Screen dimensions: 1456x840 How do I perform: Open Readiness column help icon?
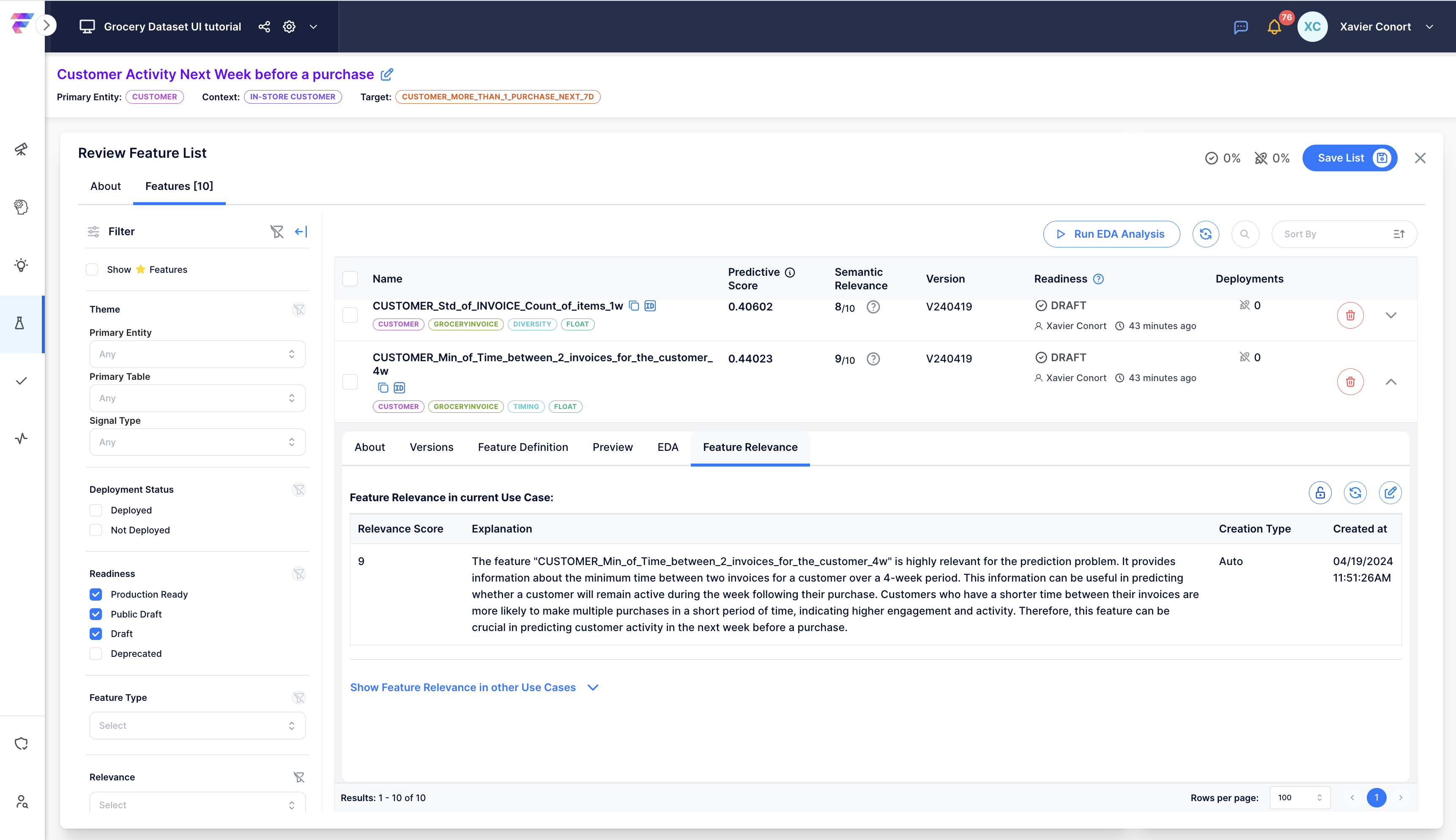point(1098,279)
